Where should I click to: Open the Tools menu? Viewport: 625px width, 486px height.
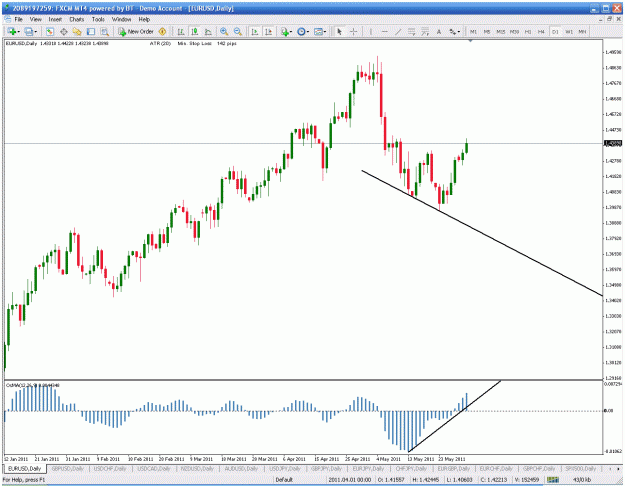[x=98, y=19]
